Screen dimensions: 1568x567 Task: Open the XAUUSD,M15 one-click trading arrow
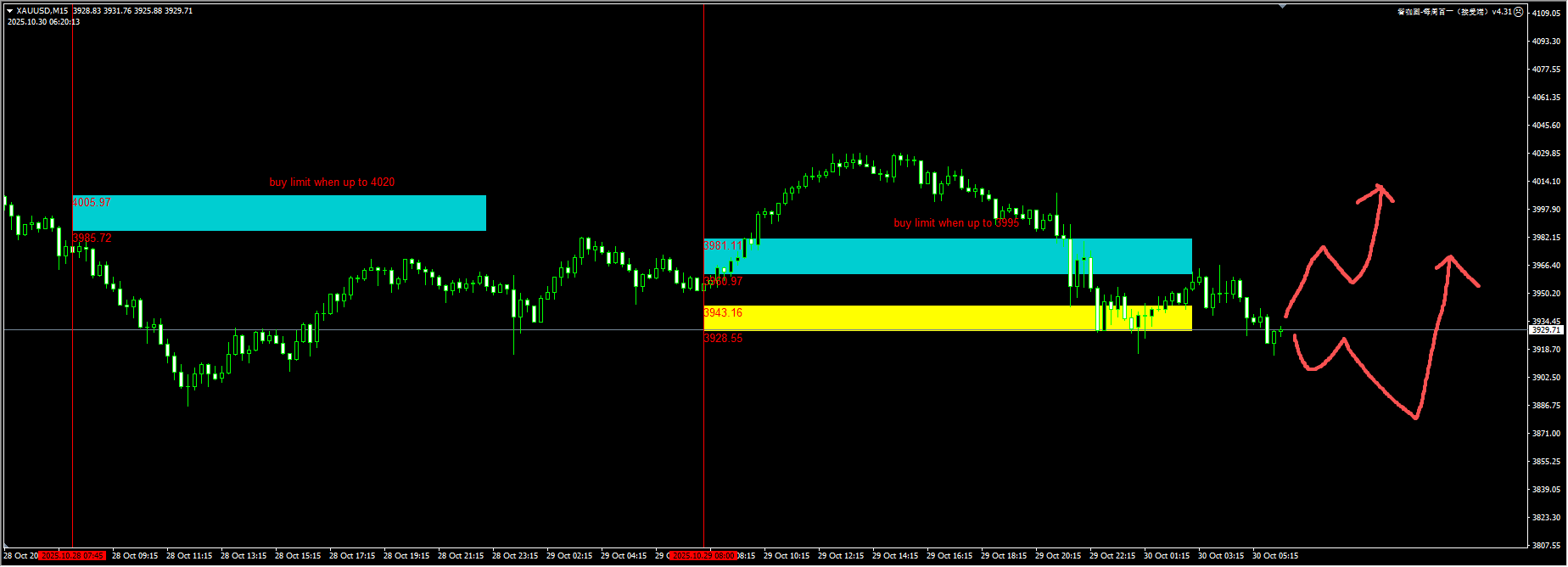tap(9, 11)
